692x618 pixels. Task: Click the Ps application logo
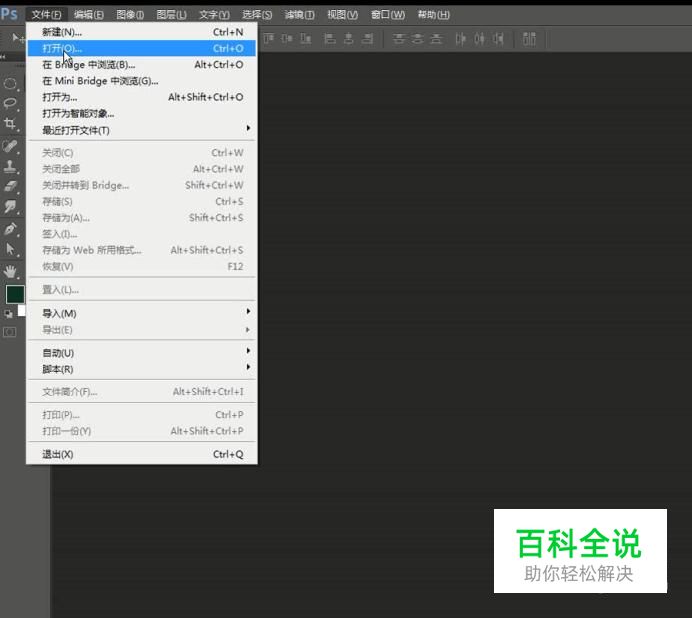pyautogui.click(x=9, y=14)
